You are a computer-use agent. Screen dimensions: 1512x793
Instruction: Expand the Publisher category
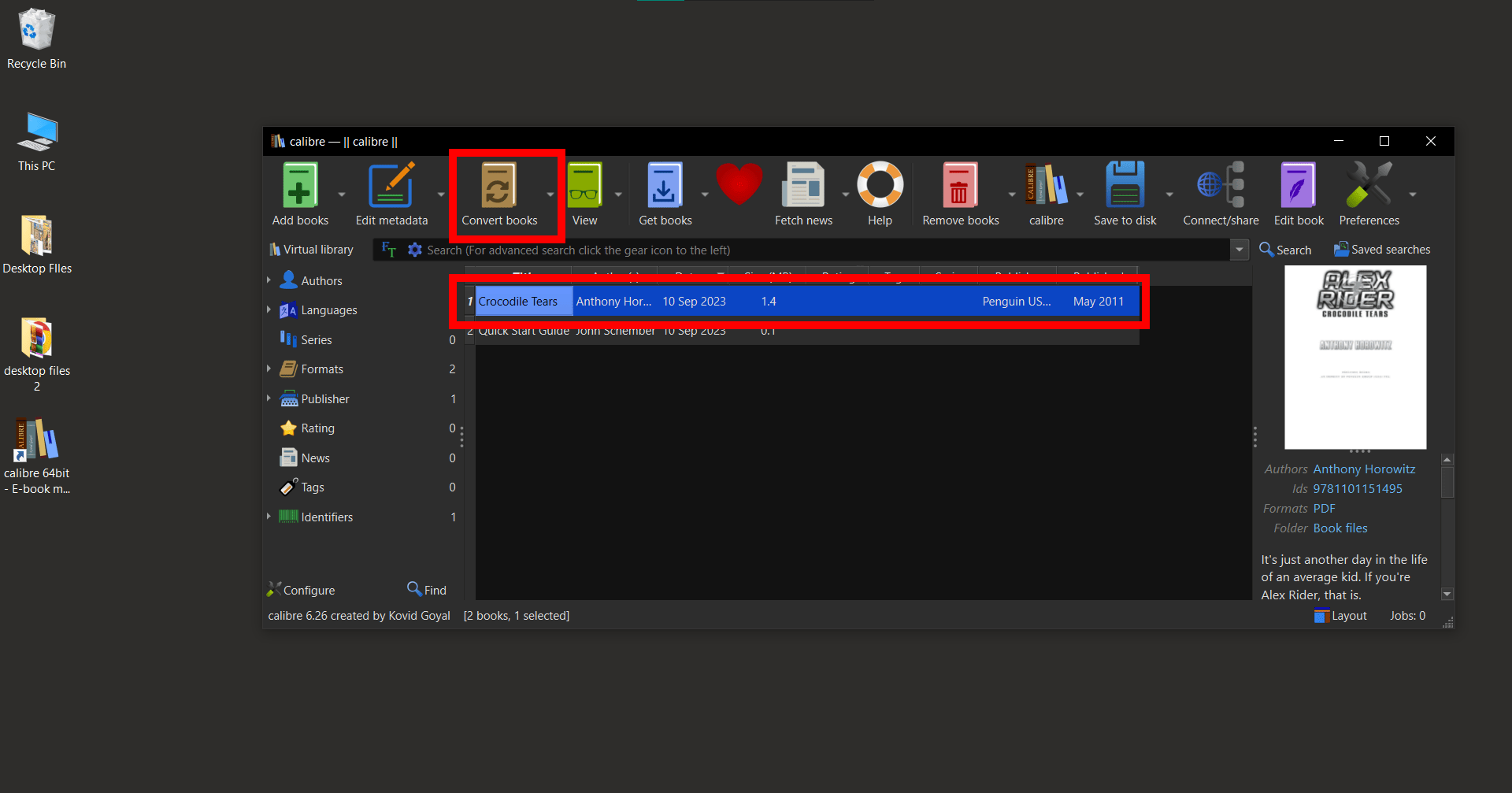(x=269, y=398)
